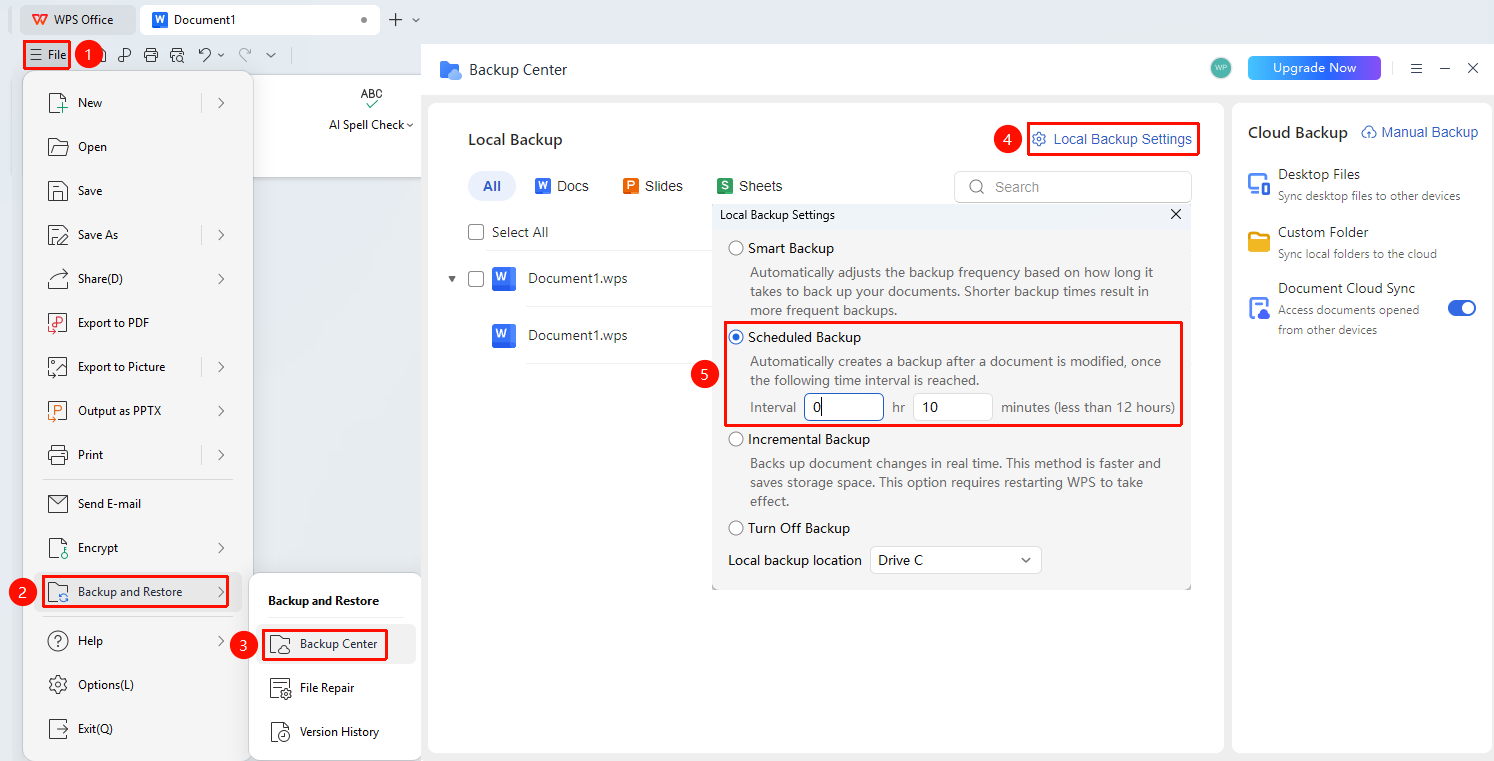The height and width of the screenshot is (761, 1494).
Task: Open the File menu button
Action: pos(47,54)
